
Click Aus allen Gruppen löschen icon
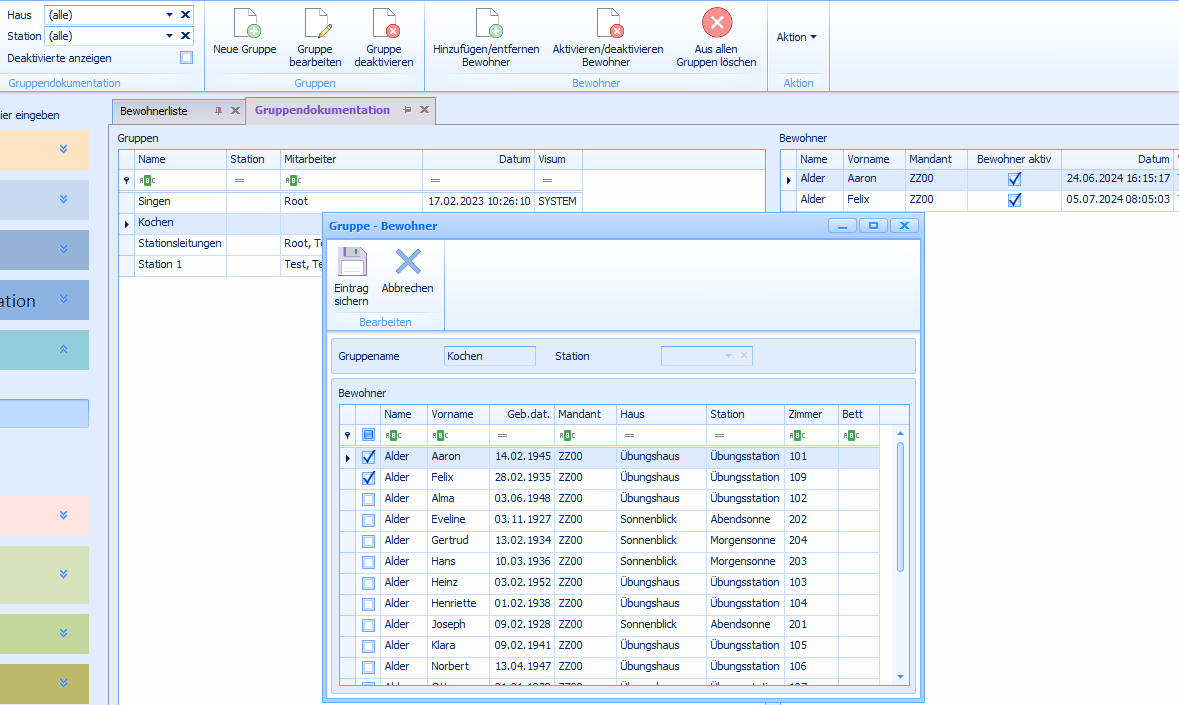coord(716,24)
